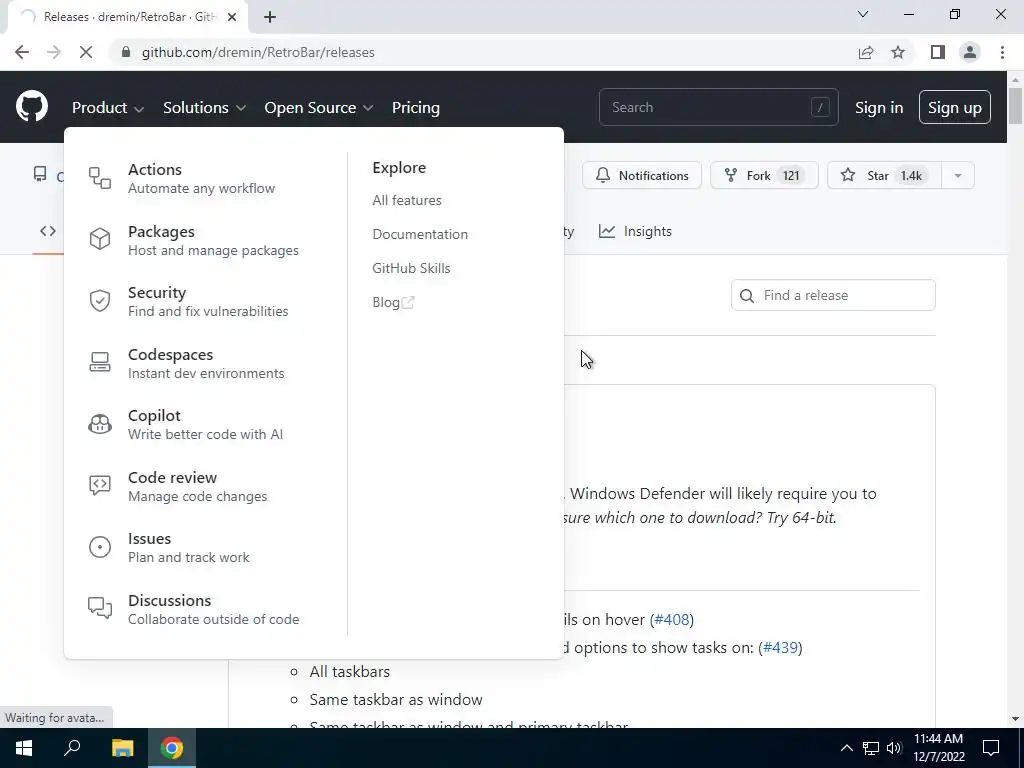The width and height of the screenshot is (1024, 768).
Task: Click the Chrome address bar URL
Action: click(x=258, y=52)
